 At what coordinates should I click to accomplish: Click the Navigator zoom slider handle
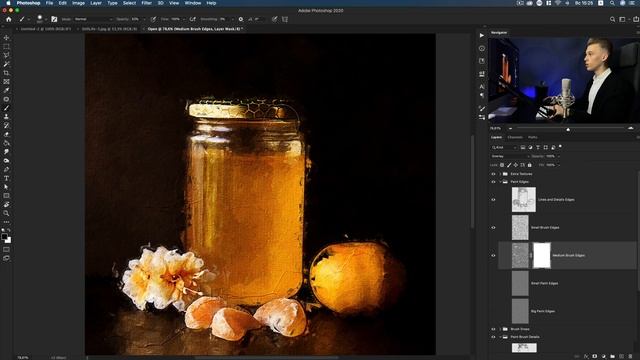tap(568, 129)
